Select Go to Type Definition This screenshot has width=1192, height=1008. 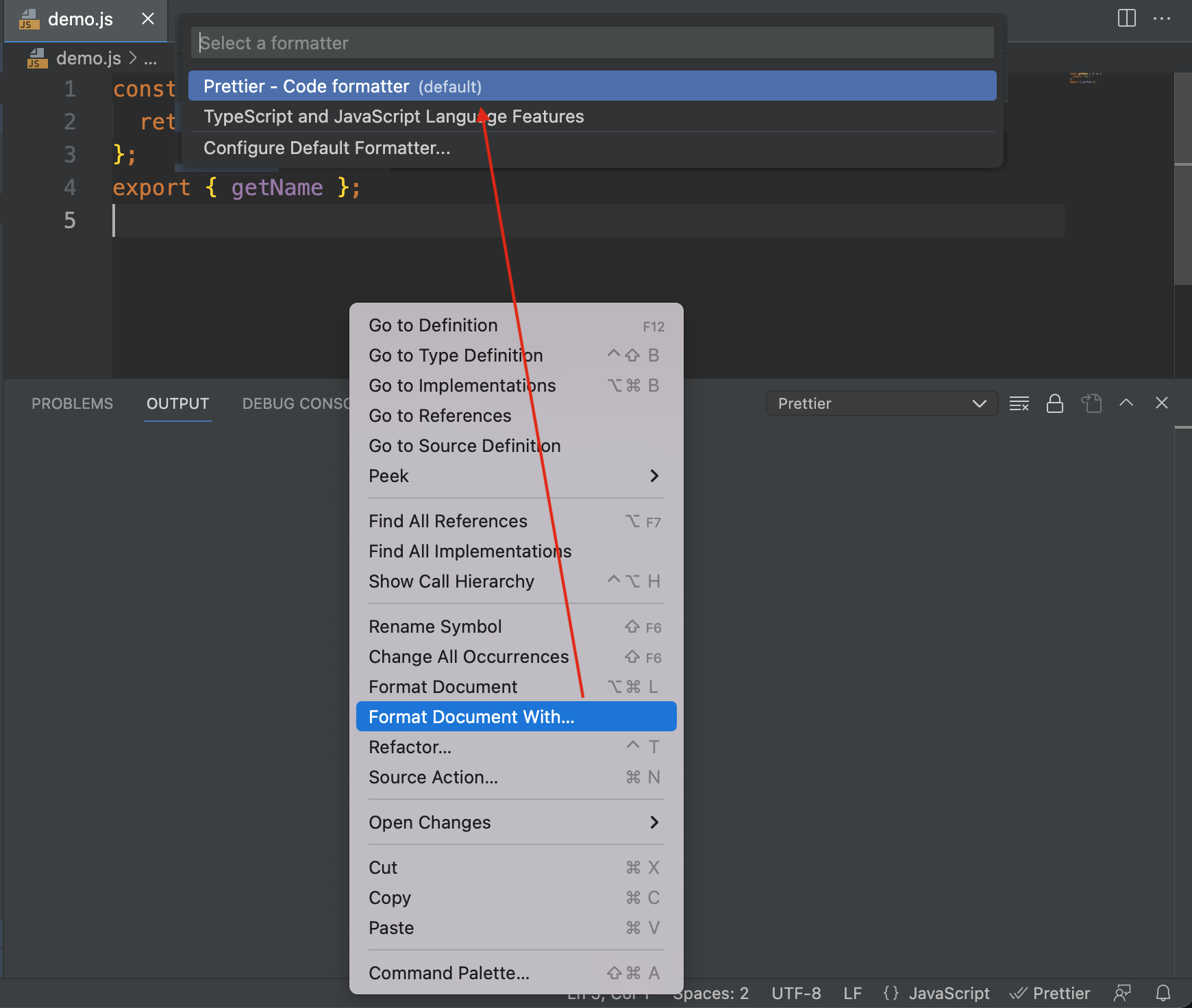[517, 356]
